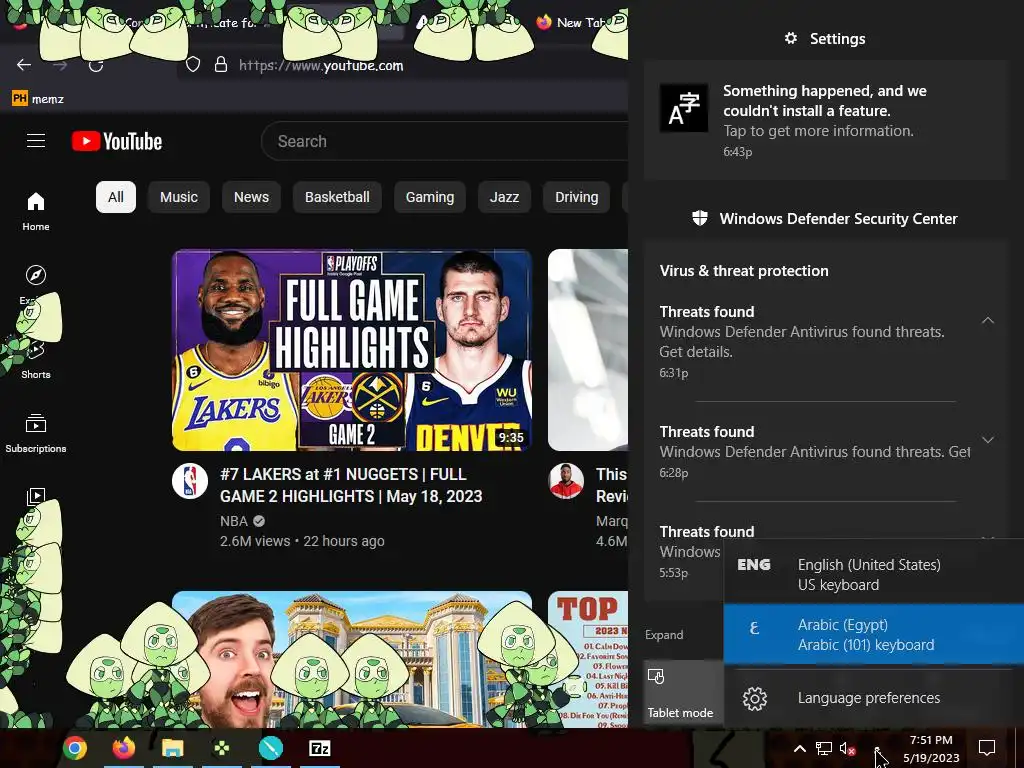Open Subscriptions in YouTube sidebar

36,434
